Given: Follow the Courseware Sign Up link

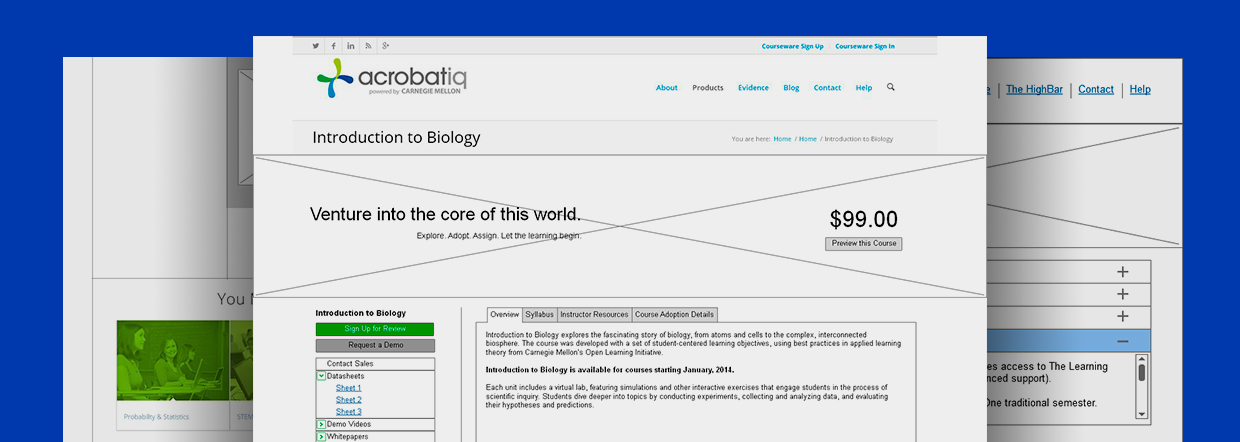Looking at the screenshot, I should [x=792, y=46].
